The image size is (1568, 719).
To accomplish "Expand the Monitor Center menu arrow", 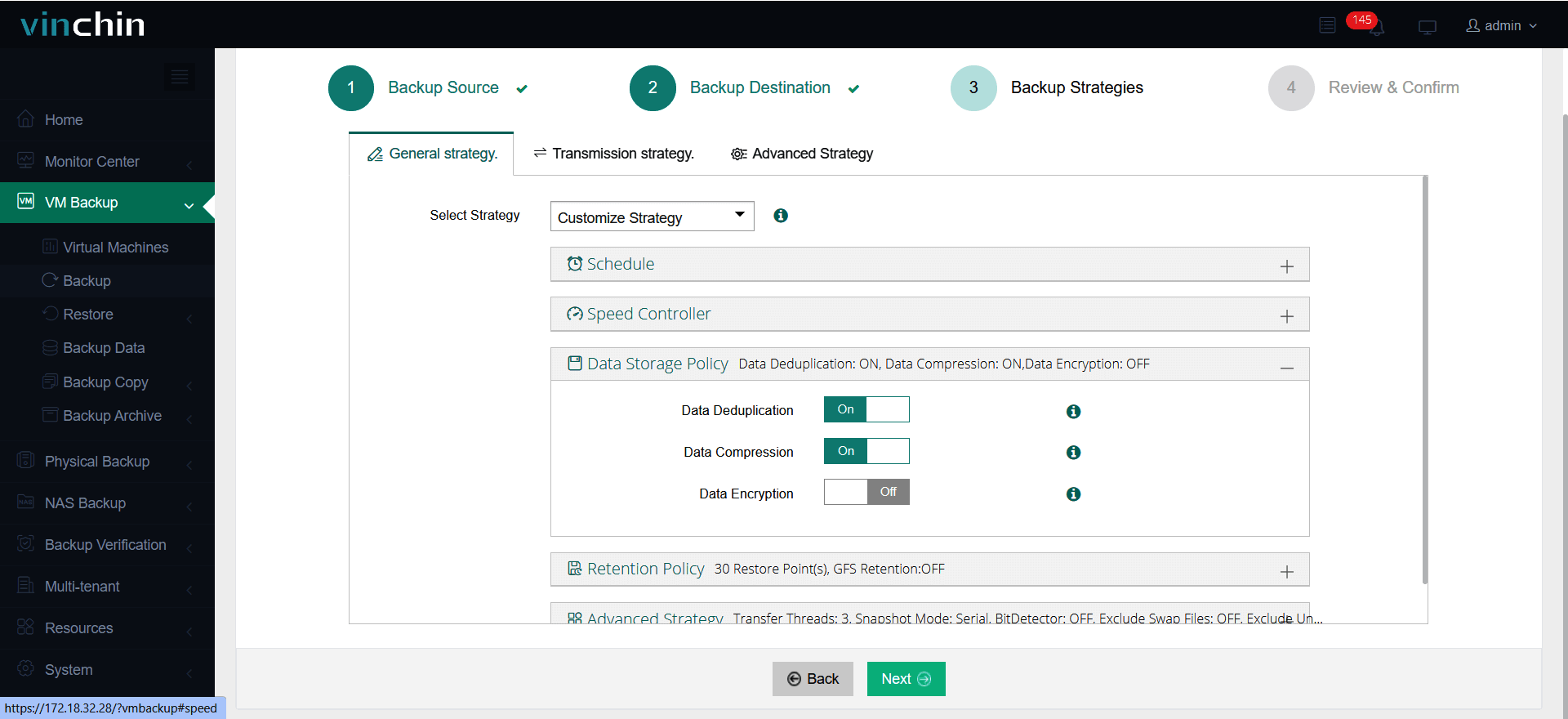I will click(x=189, y=165).
